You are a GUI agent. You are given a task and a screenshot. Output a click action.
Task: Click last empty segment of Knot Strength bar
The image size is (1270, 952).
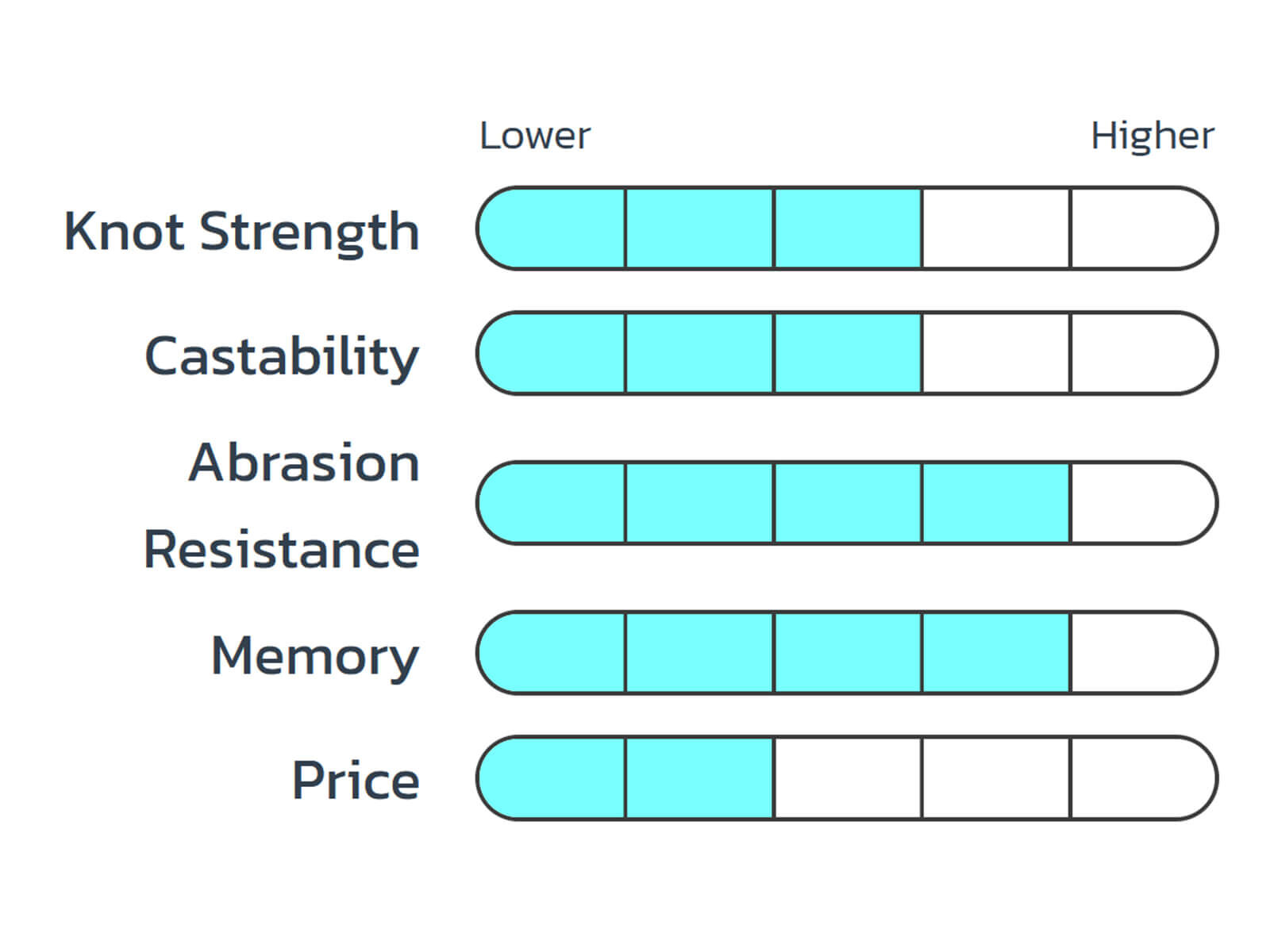pyautogui.click(x=1141, y=228)
